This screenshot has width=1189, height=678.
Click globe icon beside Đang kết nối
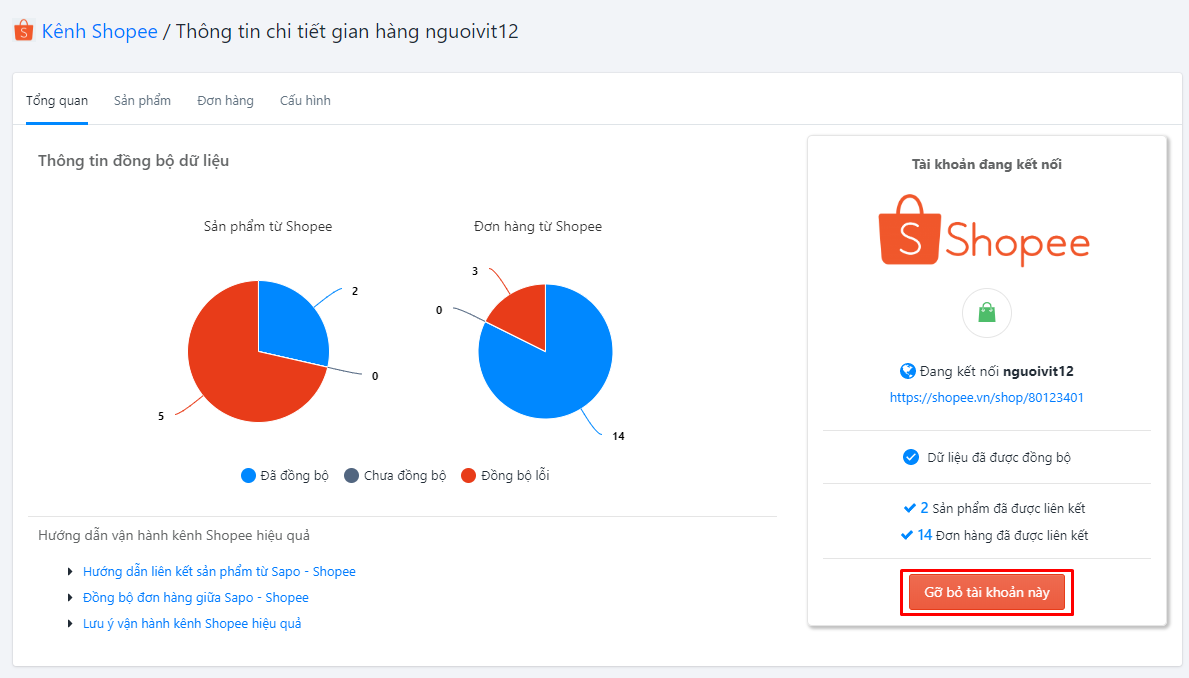pos(908,371)
